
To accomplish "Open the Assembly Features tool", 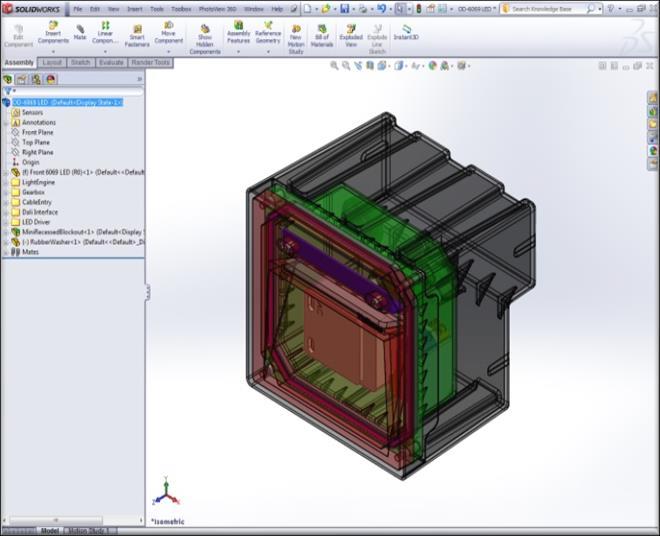I will coord(238,33).
